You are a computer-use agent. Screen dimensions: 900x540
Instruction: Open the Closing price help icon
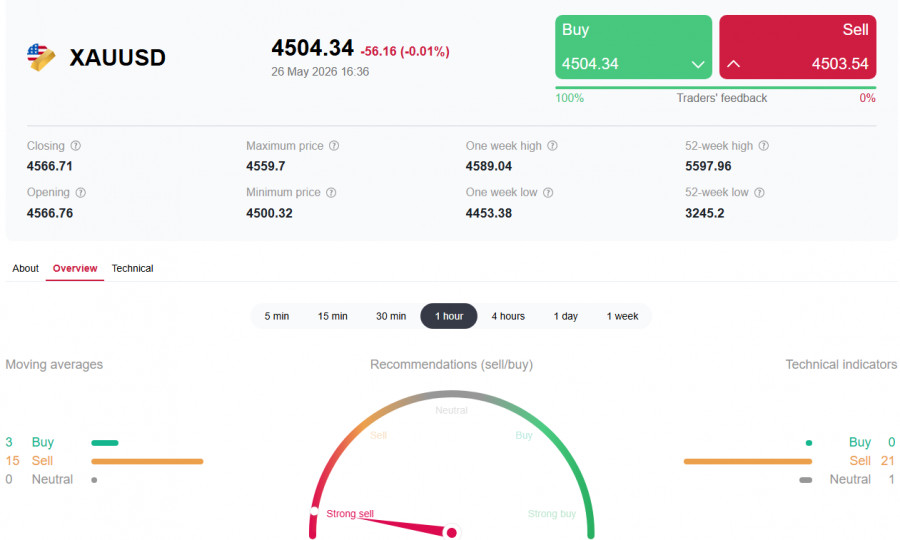(76, 146)
